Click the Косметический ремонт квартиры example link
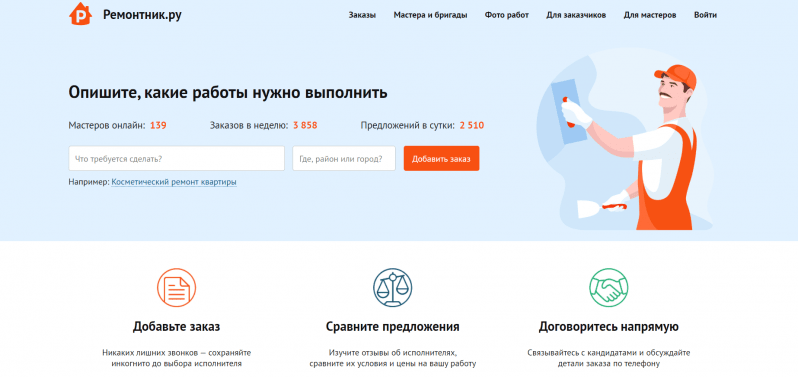 [174, 182]
